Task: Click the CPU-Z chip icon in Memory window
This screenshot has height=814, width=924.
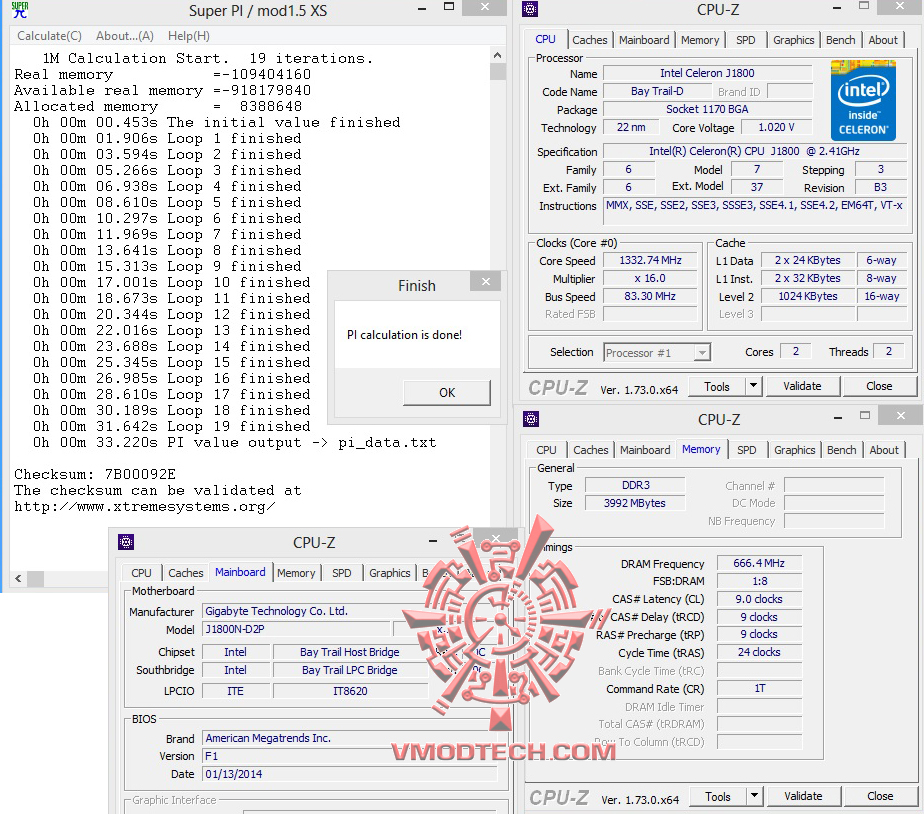Action: 531,419
